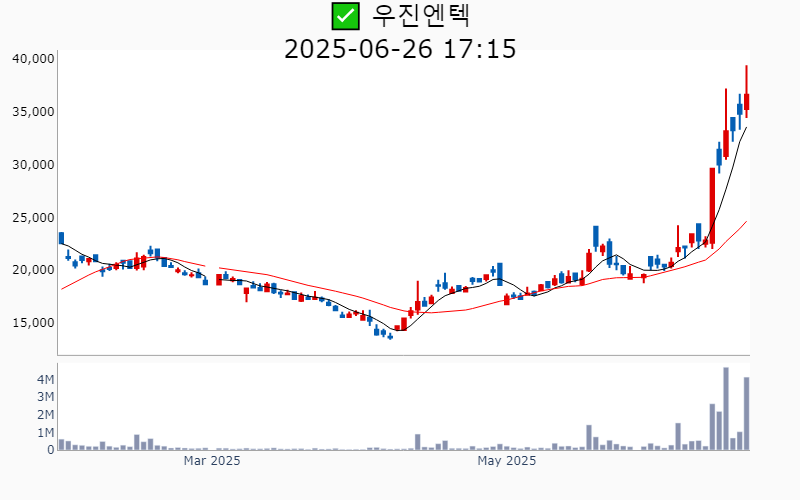The width and height of the screenshot is (800, 500).
Task: Click the tallest volume bar in the chart
Action: (726, 409)
